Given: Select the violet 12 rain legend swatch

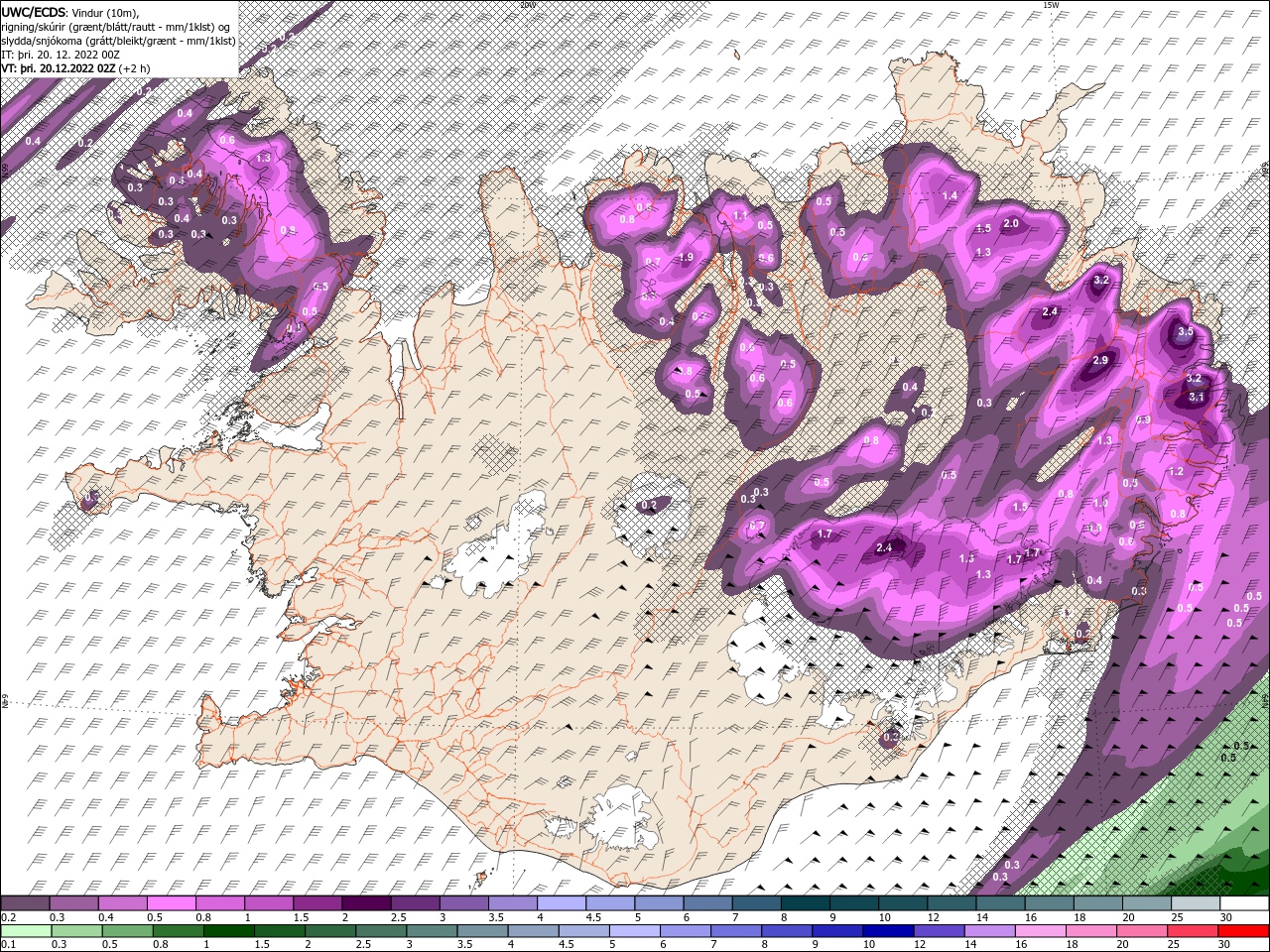Looking at the screenshot, I should coord(939,930).
